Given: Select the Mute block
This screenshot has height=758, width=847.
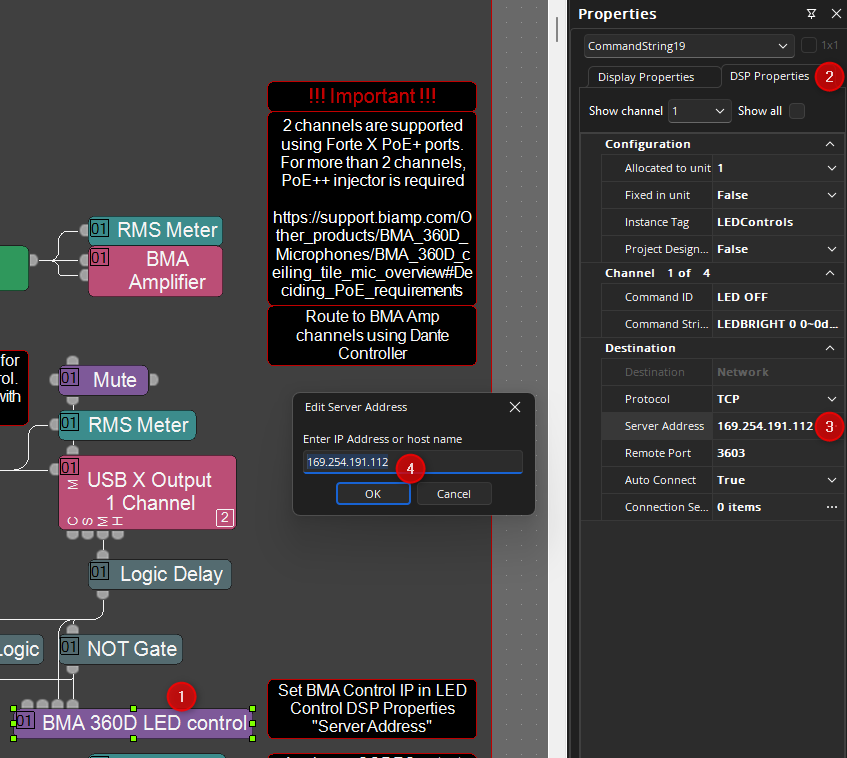Looking at the screenshot, I should (103, 380).
